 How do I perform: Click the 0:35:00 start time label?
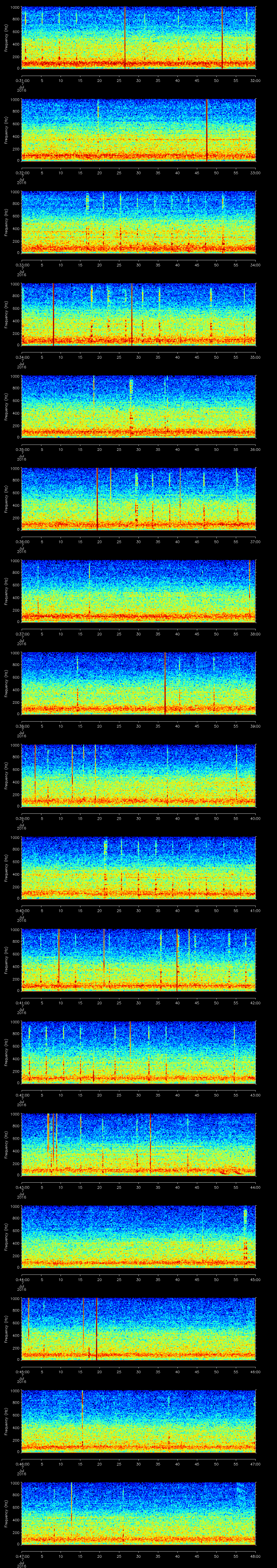point(22,449)
